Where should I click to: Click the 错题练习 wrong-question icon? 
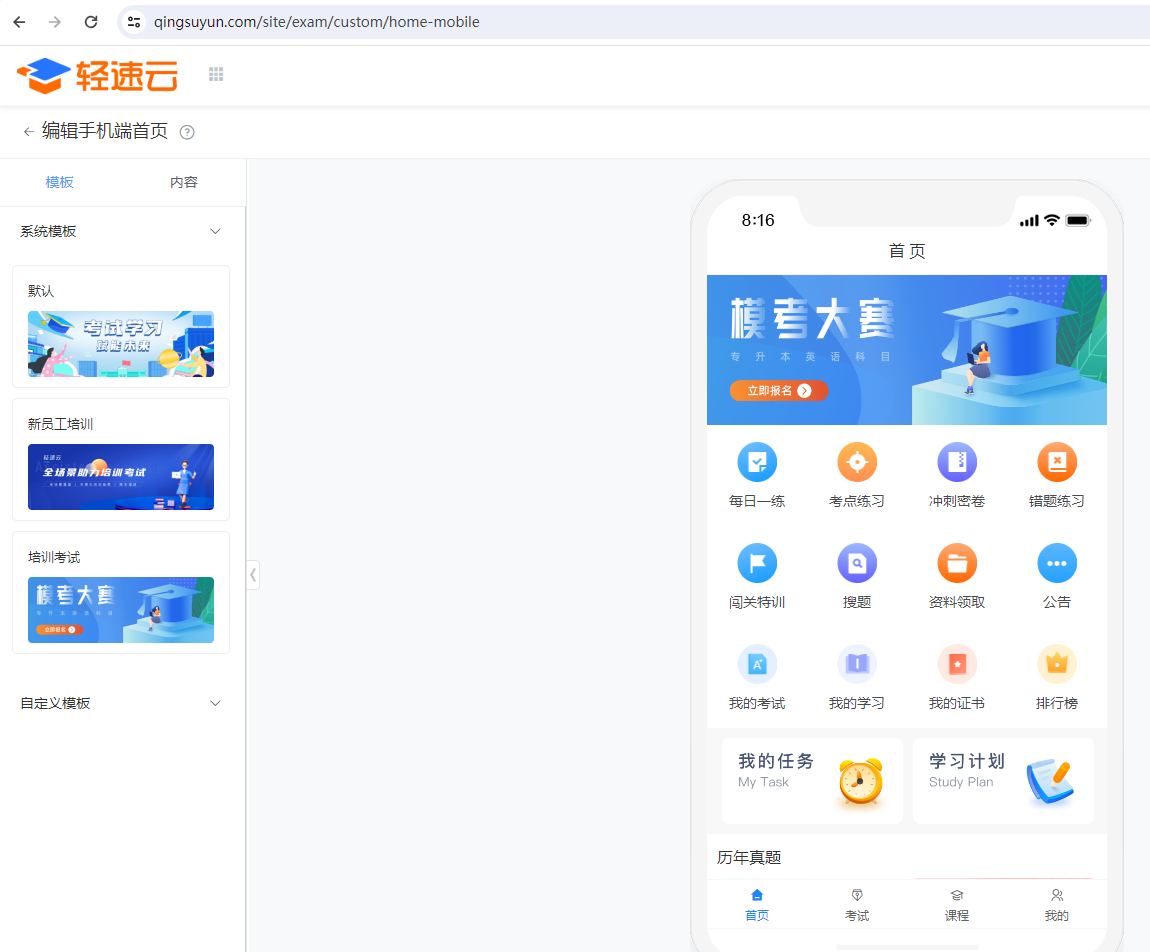(x=1057, y=462)
